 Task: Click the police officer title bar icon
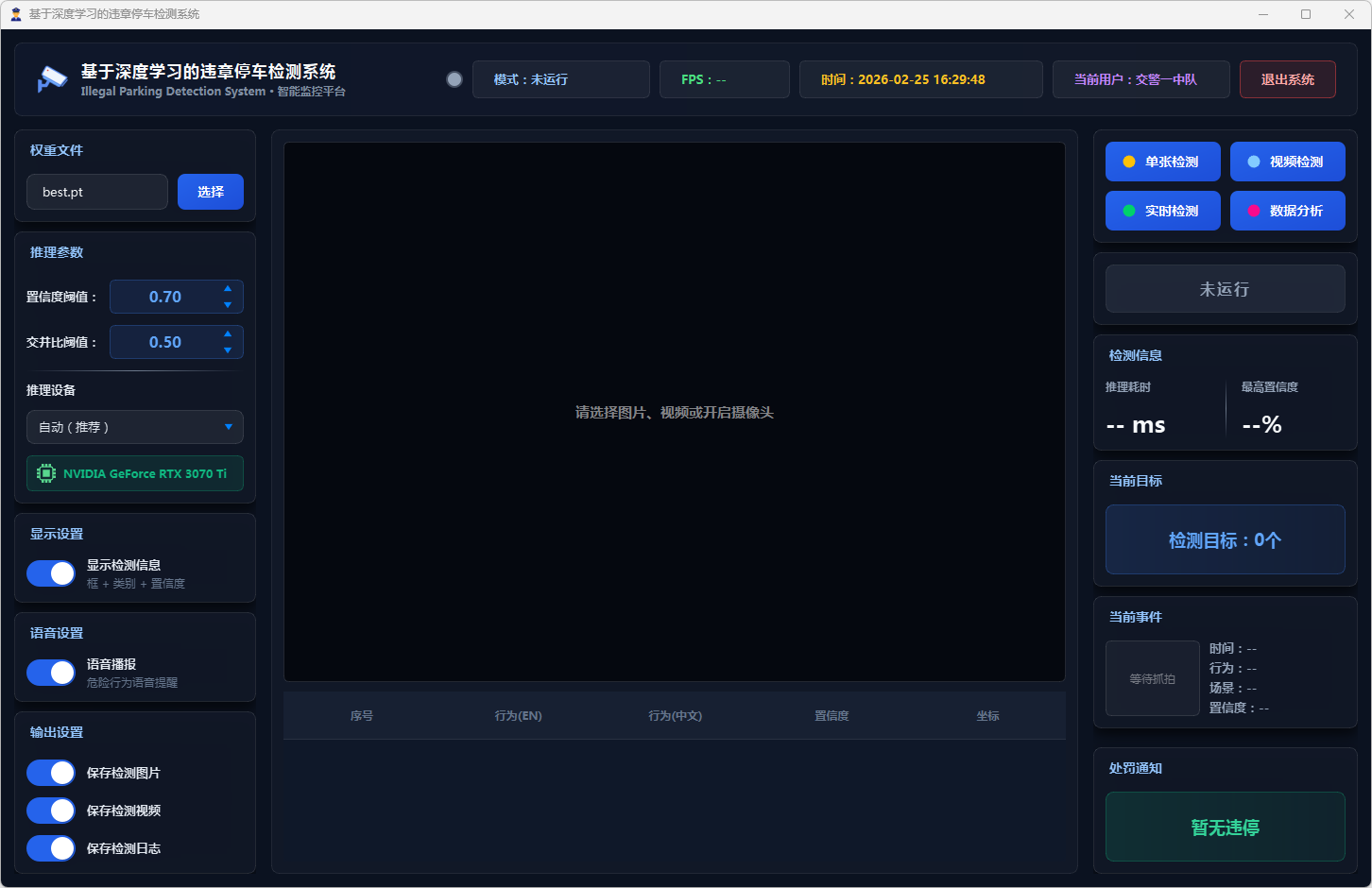point(15,14)
